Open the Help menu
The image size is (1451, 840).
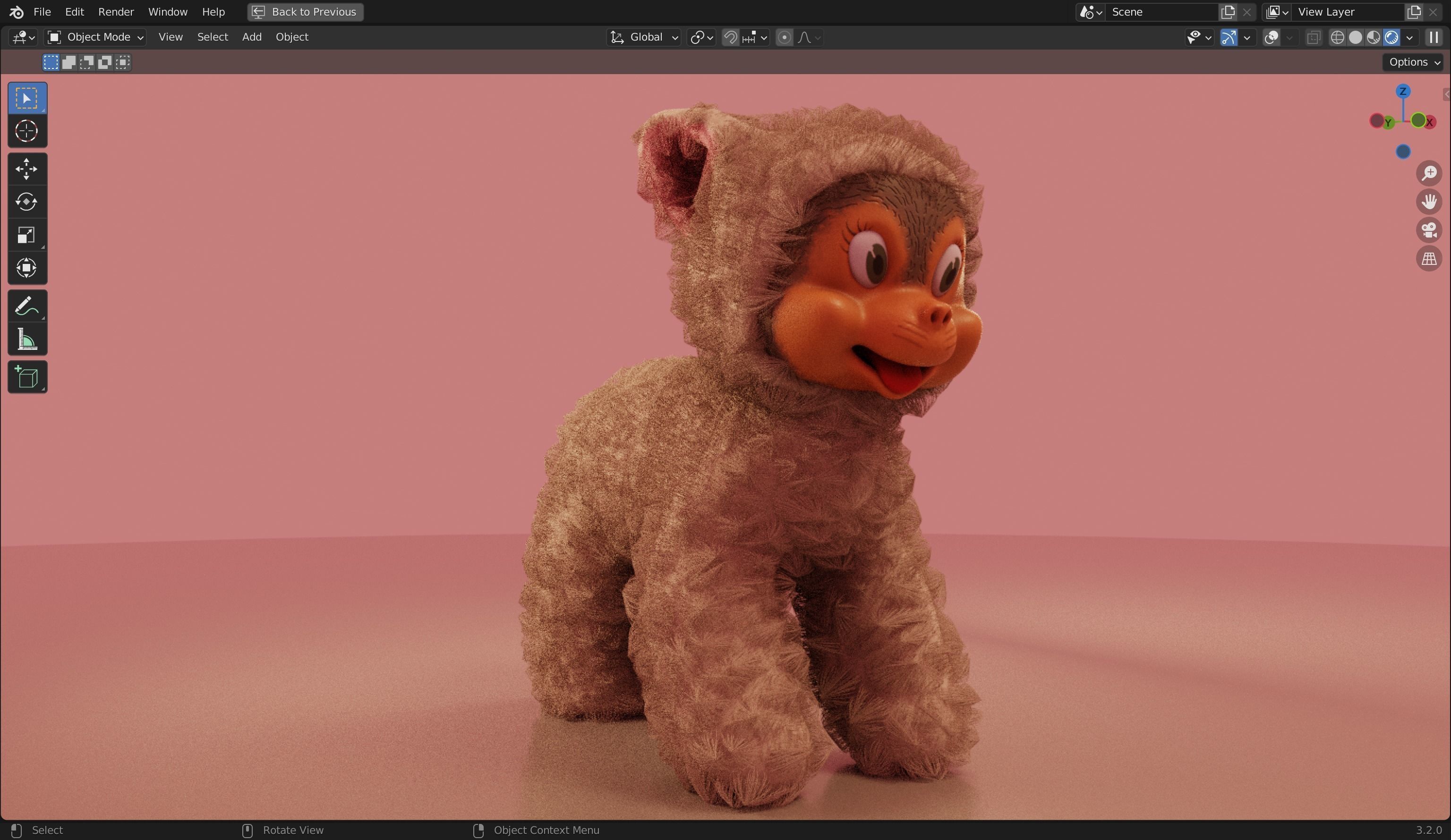click(213, 11)
